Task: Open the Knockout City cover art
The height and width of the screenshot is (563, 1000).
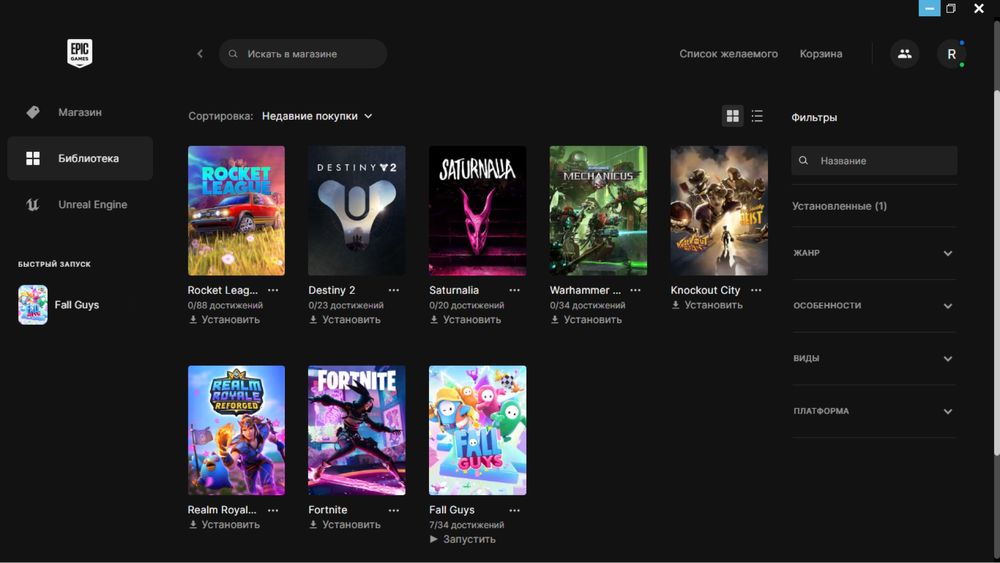Action: point(719,211)
